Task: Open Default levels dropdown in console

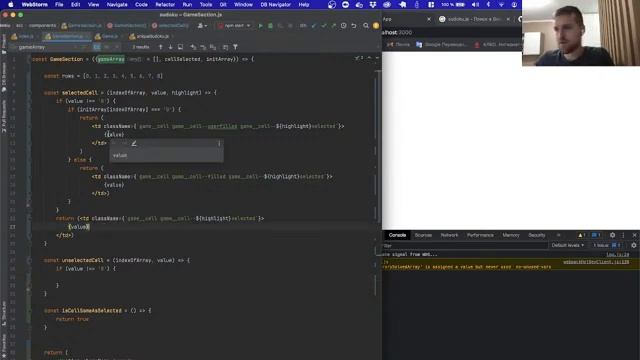Action: (x=567, y=245)
